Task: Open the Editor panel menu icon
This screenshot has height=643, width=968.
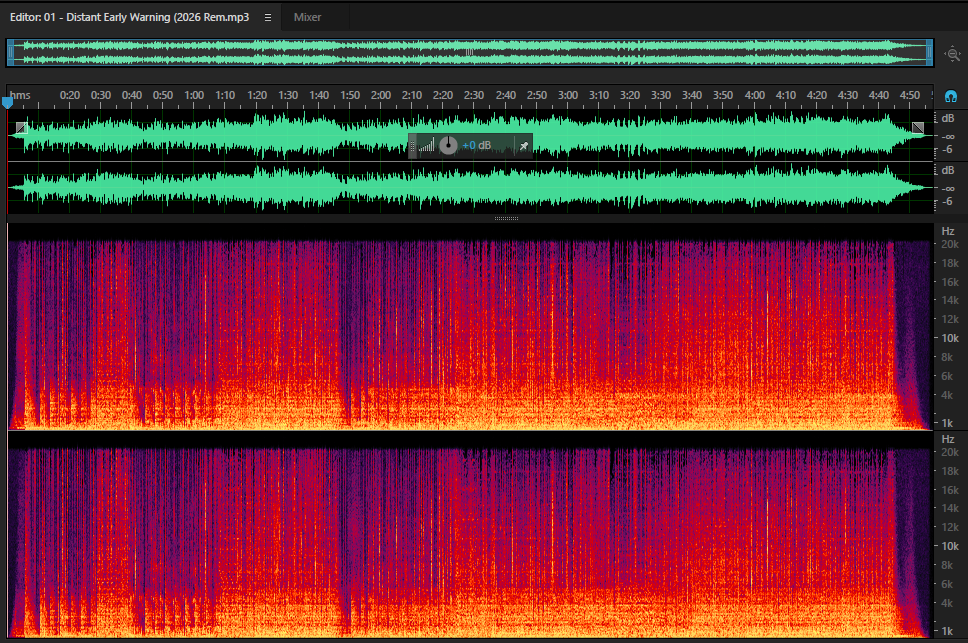Action: click(268, 17)
